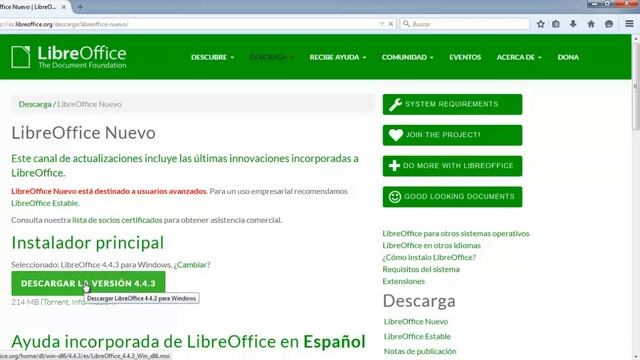Open lista de socios certificados link
Image resolution: width=640 pixels, height=360 pixels.
[117, 220]
